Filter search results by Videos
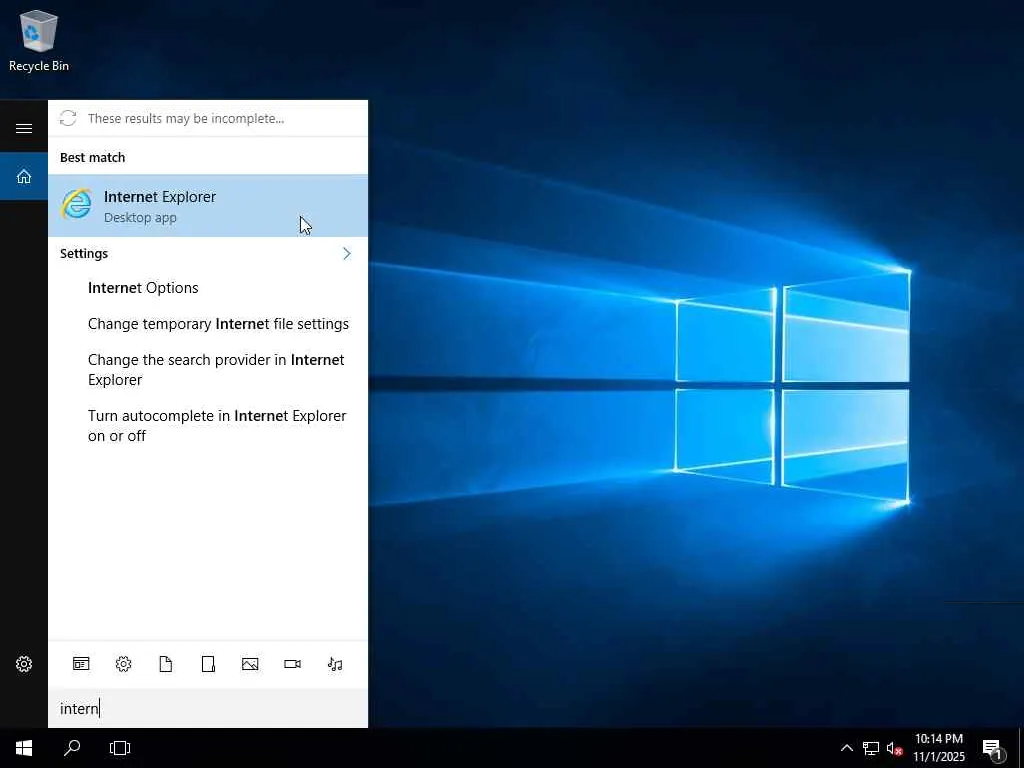 (x=293, y=664)
